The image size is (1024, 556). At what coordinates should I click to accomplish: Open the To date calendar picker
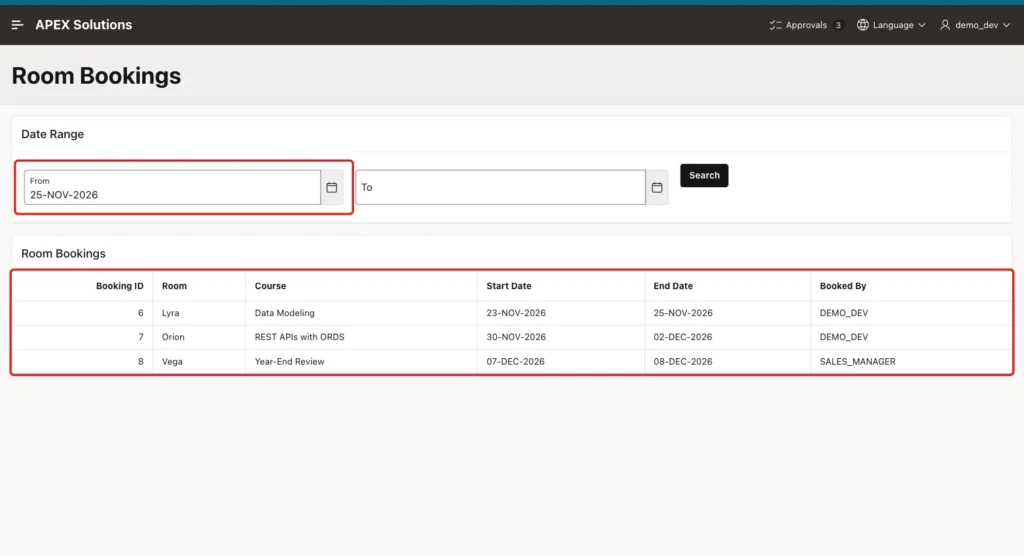(x=657, y=188)
